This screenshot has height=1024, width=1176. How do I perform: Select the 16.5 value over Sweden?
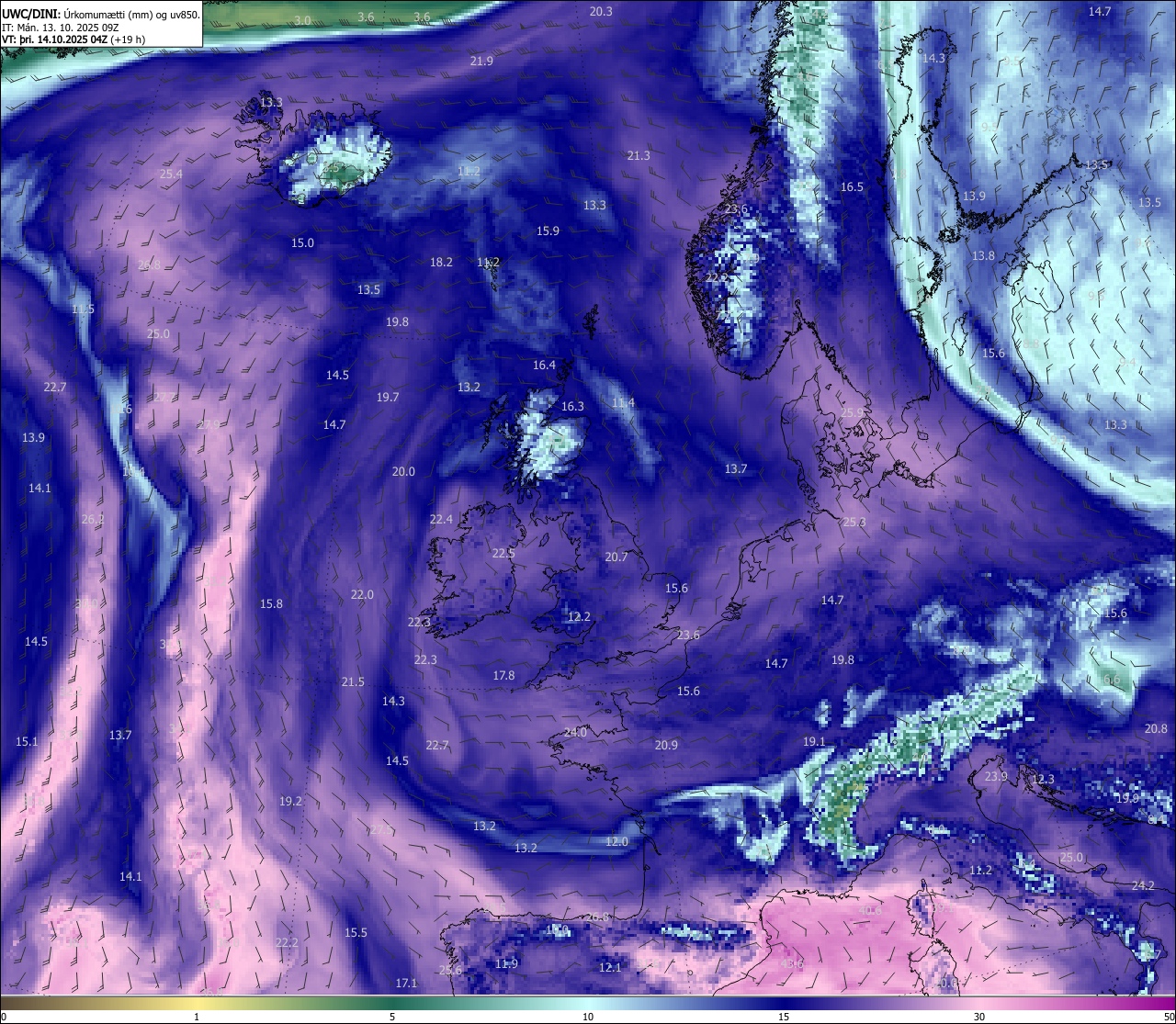(853, 186)
